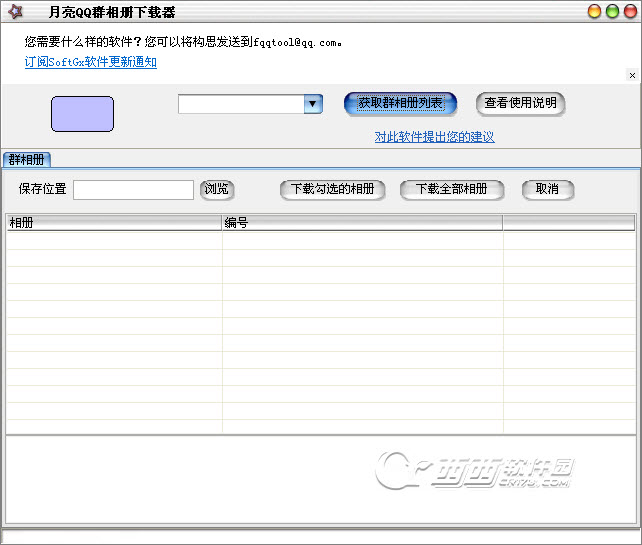Screen dimensions: 642x545
Task: Open the QQ group dropdown arrow
Action: point(313,104)
